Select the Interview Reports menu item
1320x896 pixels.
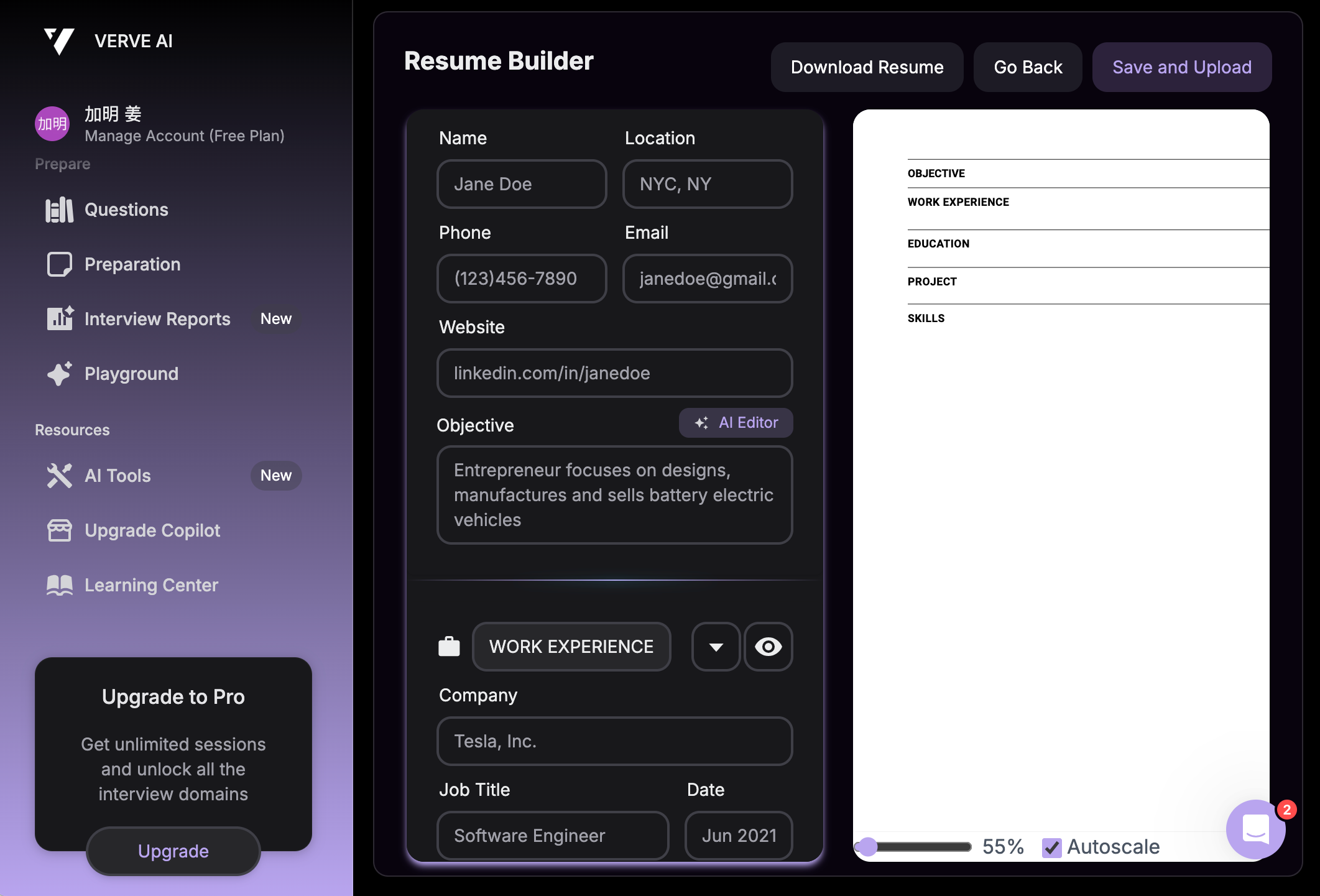157,319
